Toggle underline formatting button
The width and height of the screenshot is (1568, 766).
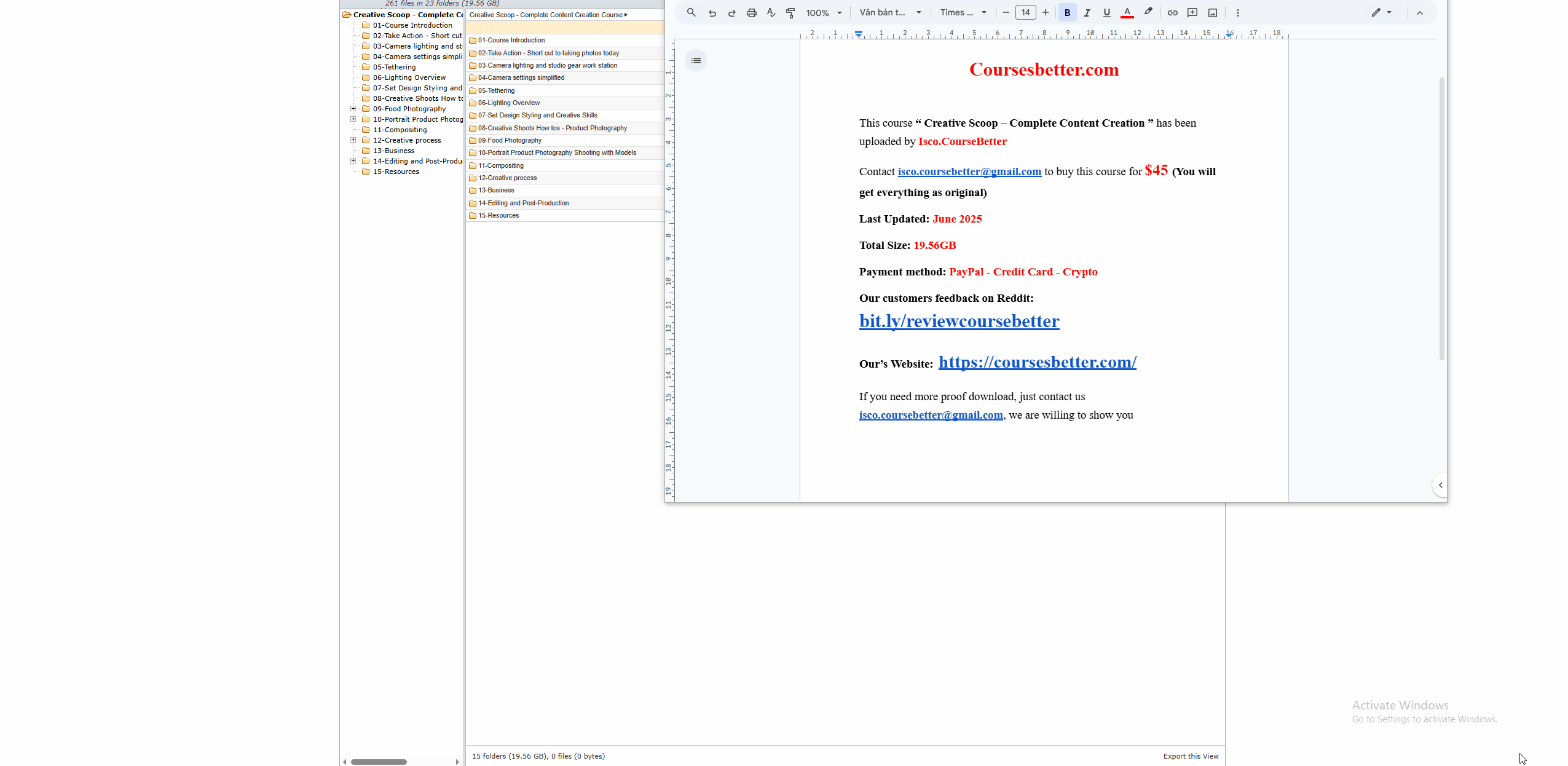point(1106,13)
